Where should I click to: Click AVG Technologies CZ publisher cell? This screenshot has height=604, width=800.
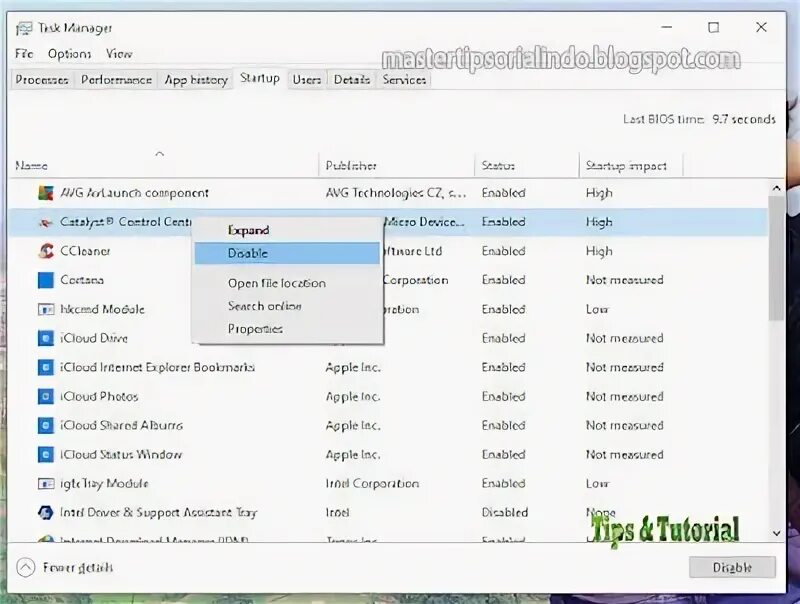tap(395, 193)
